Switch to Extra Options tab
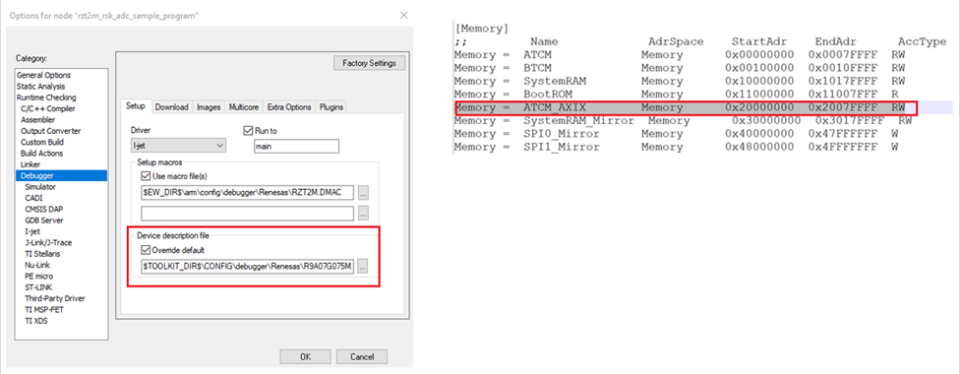The image size is (960, 374). pyautogui.click(x=289, y=107)
